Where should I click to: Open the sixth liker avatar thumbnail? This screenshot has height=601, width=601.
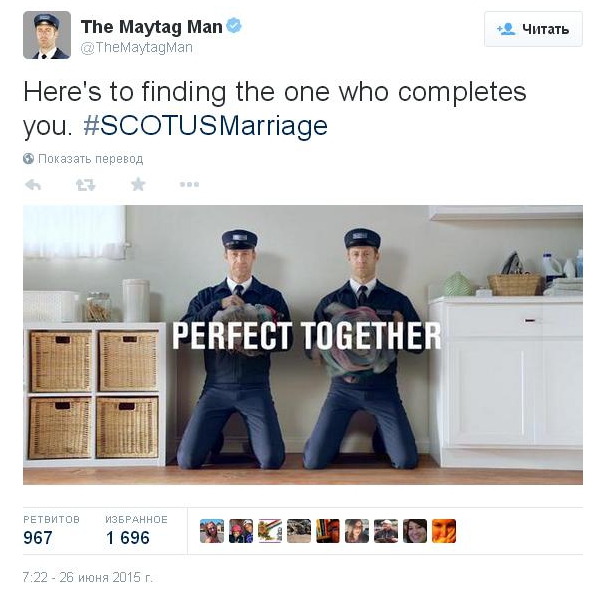[357, 531]
